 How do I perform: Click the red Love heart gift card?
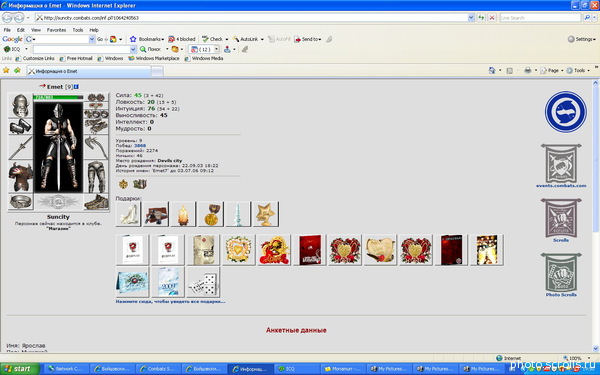(x=274, y=250)
